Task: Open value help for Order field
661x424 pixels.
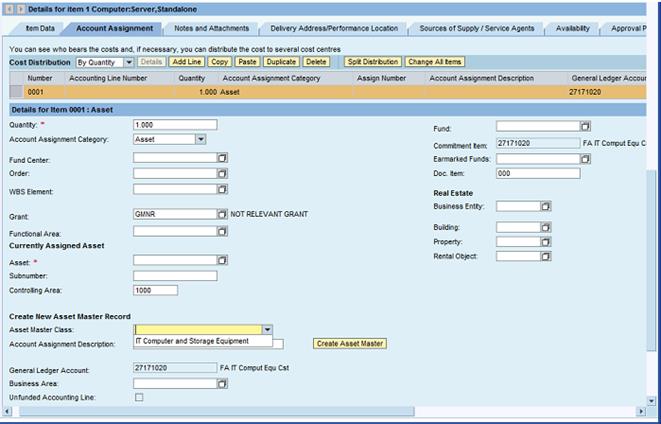Action: [222, 174]
